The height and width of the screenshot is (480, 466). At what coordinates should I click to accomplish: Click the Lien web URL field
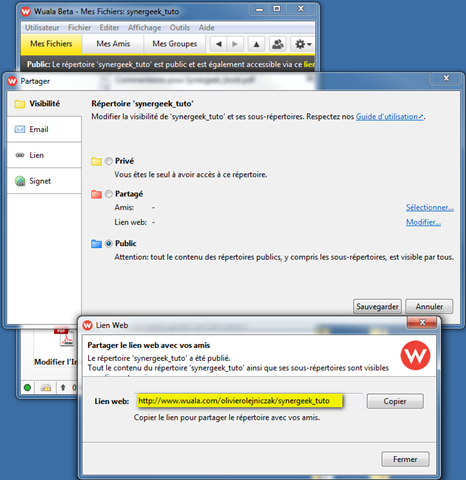click(x=249, y=401)
